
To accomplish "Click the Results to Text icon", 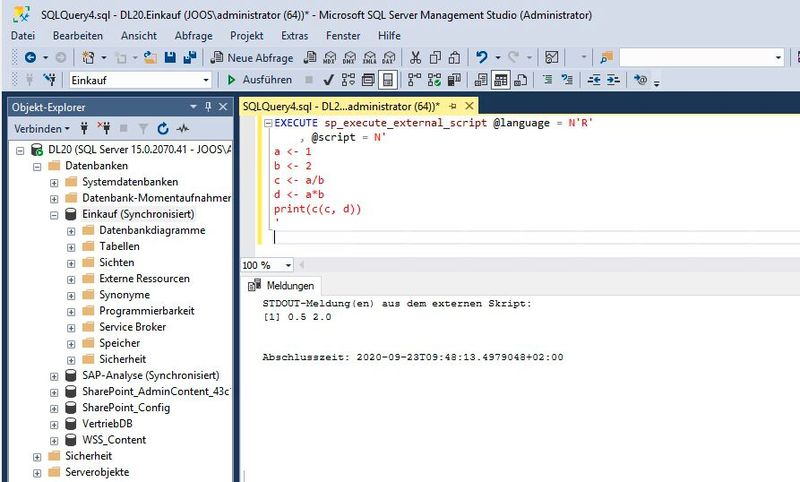I will tap(481, 80).
